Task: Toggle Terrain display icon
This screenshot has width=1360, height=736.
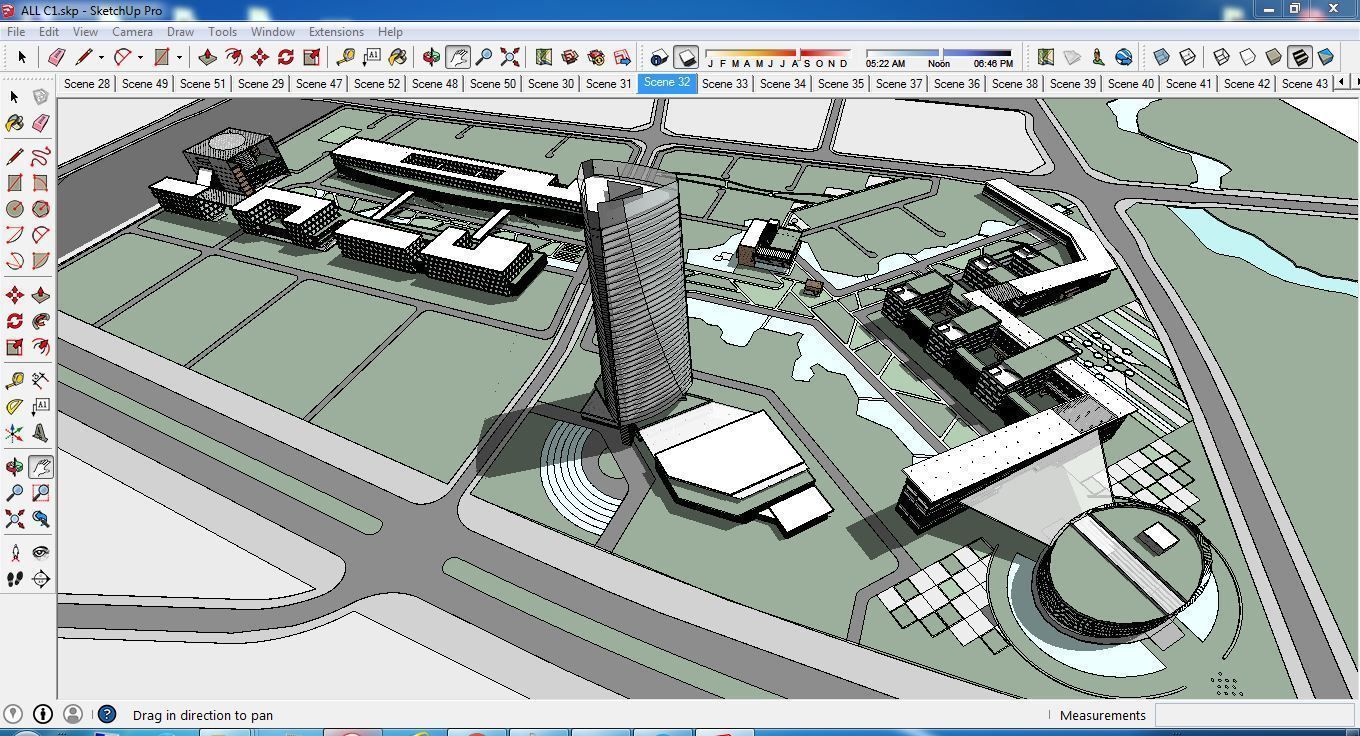Action: [x=1072, y=57]
